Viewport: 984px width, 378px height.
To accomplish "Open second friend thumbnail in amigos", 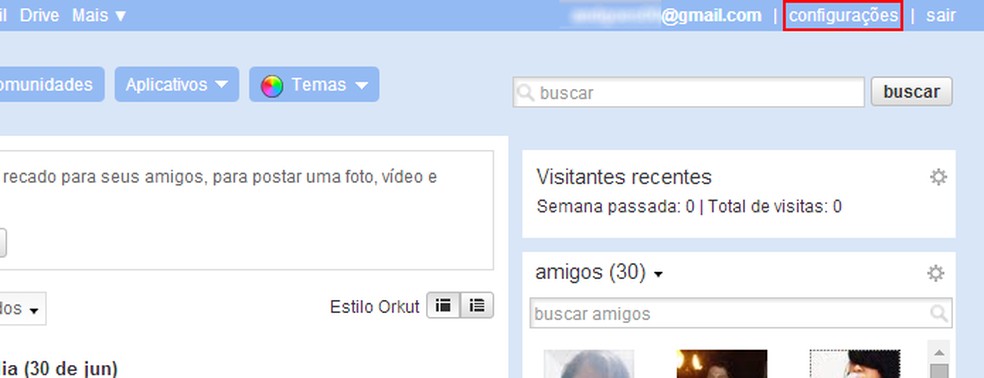I will point(722,364).
